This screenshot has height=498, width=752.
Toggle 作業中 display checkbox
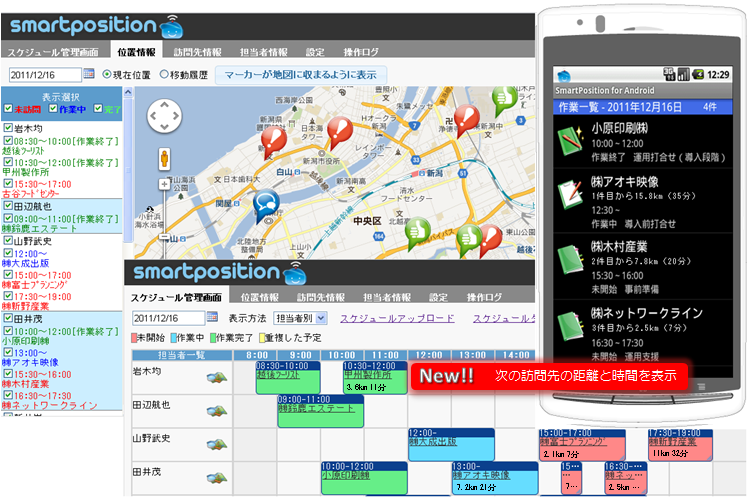[53, 108]
